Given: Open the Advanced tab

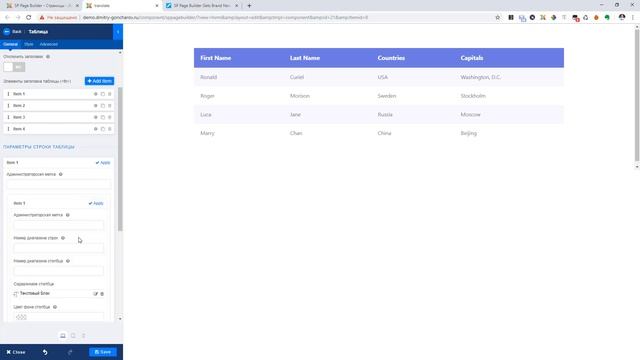Looking at the screenshot, I should (x=49, y=44).
